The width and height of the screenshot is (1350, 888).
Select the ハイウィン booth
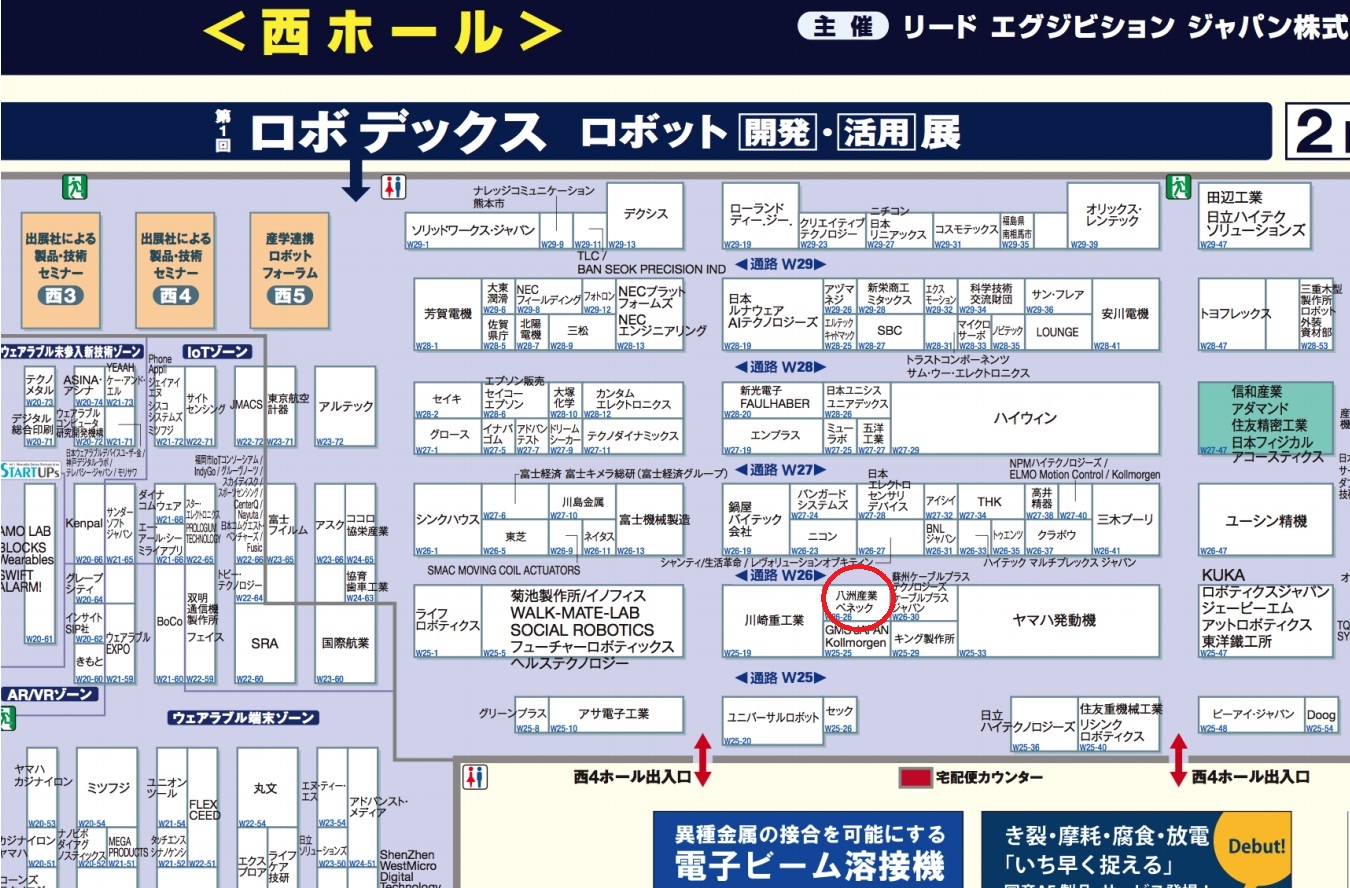[1026, 418]
